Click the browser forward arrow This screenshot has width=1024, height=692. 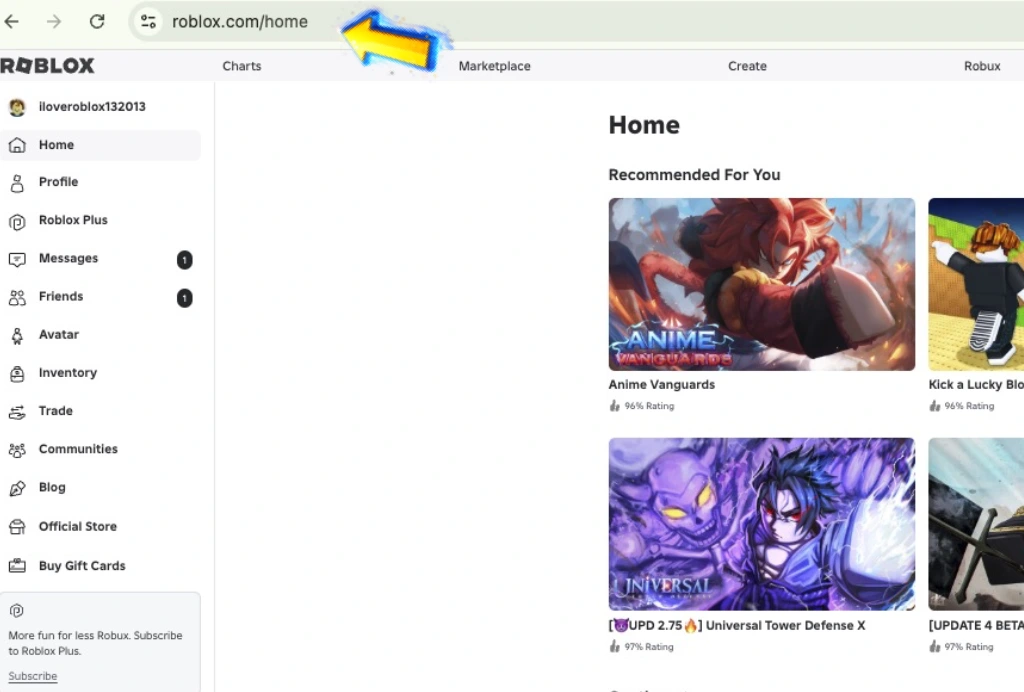[x=54, y=22]
